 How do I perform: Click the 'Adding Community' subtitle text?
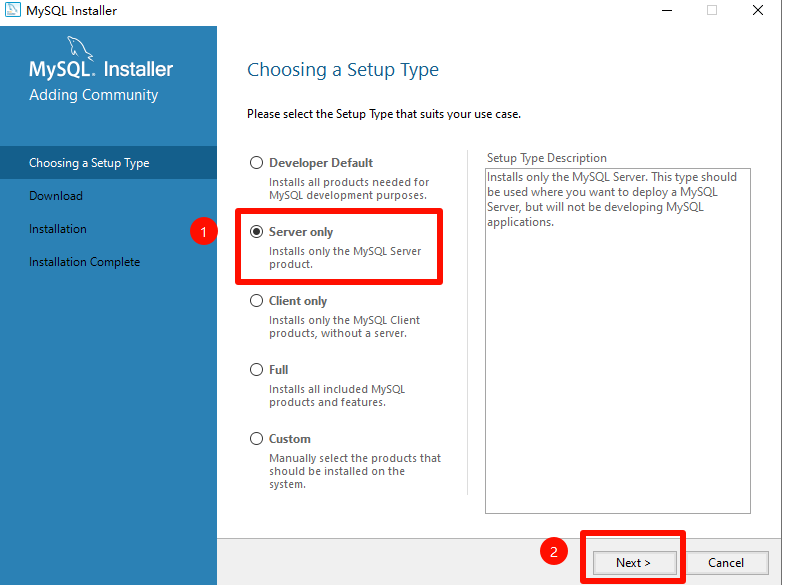click(94, 95)
